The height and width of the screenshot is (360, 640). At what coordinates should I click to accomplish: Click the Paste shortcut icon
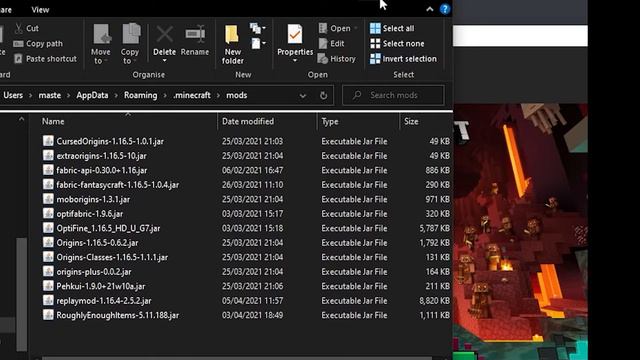(x=18, y=59)
